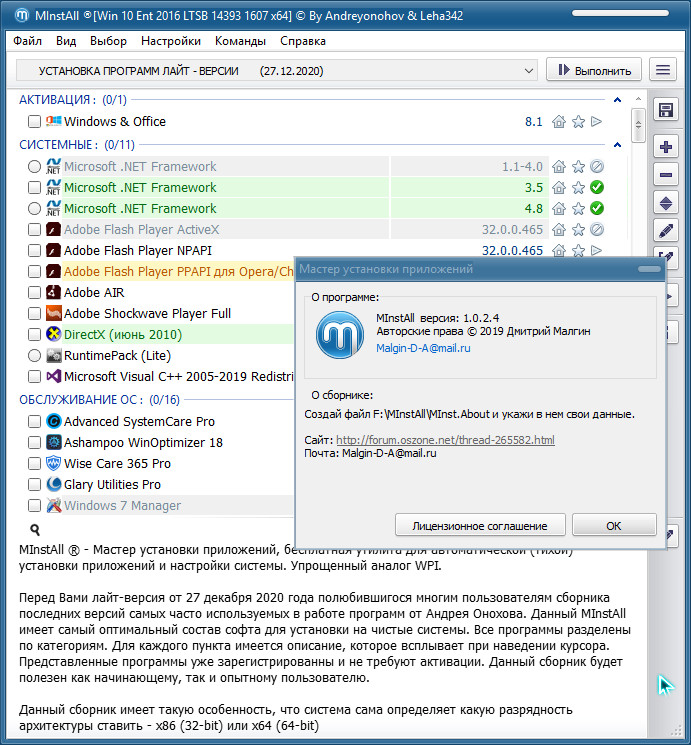Click the MInstAll logo in the About dialog

pos(340,335)
